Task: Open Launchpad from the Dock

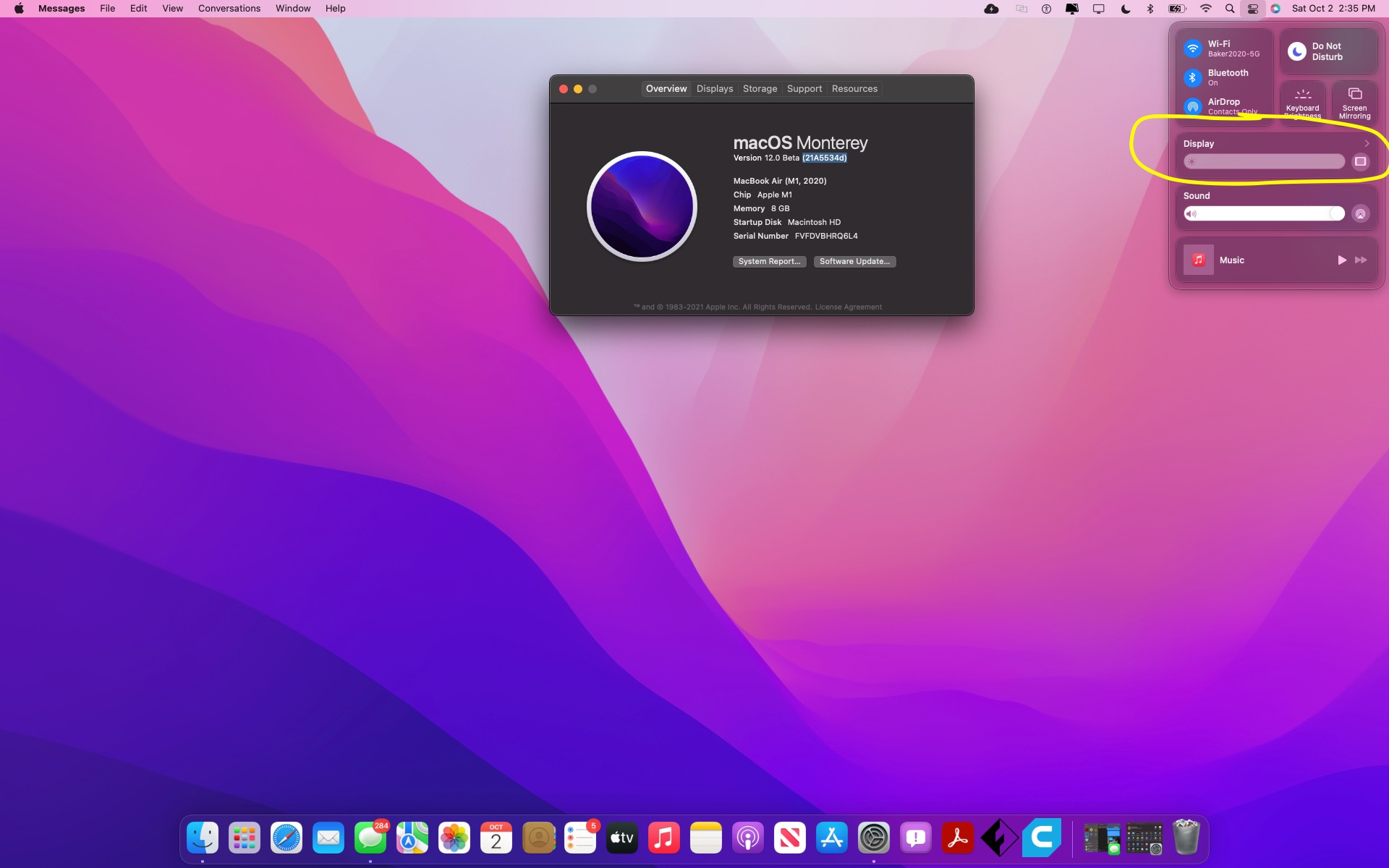Action: pos(245,838)
